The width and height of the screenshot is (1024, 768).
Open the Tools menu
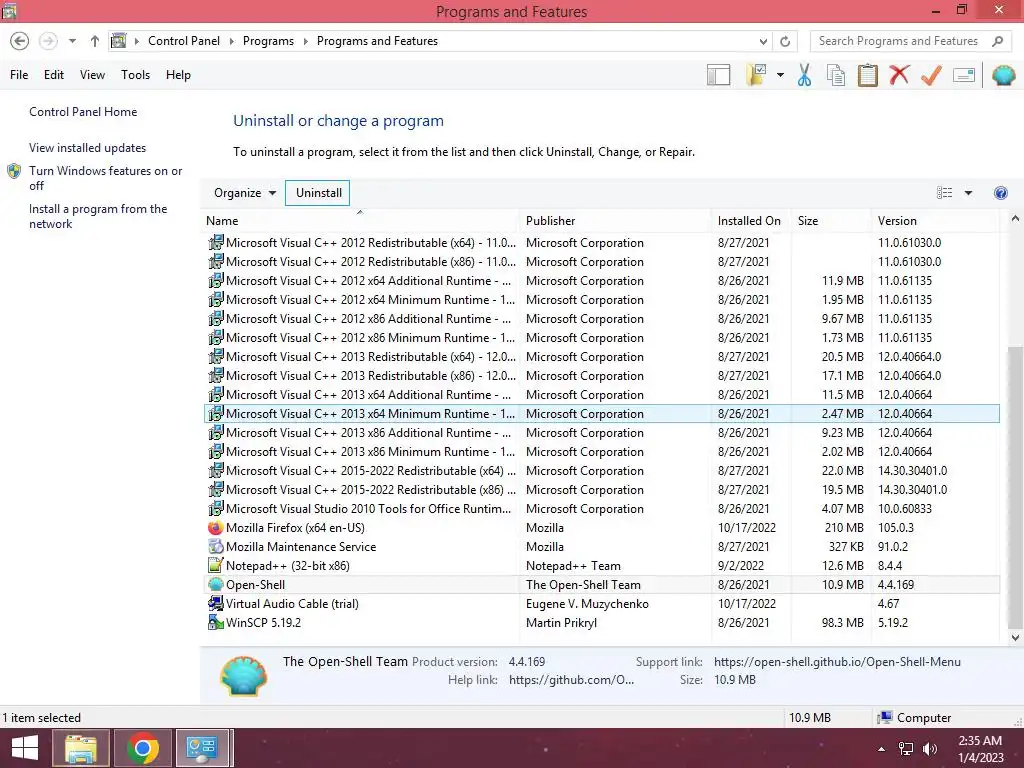coord(135,74)
